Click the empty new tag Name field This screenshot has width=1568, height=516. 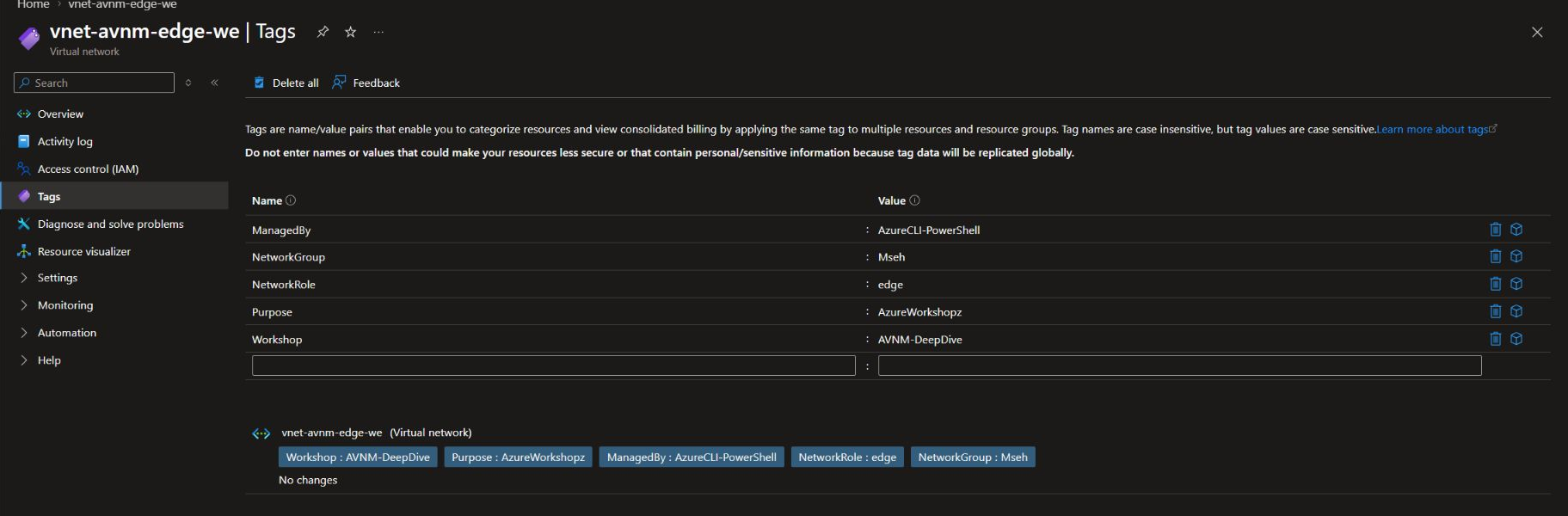[x=553, y=365]
